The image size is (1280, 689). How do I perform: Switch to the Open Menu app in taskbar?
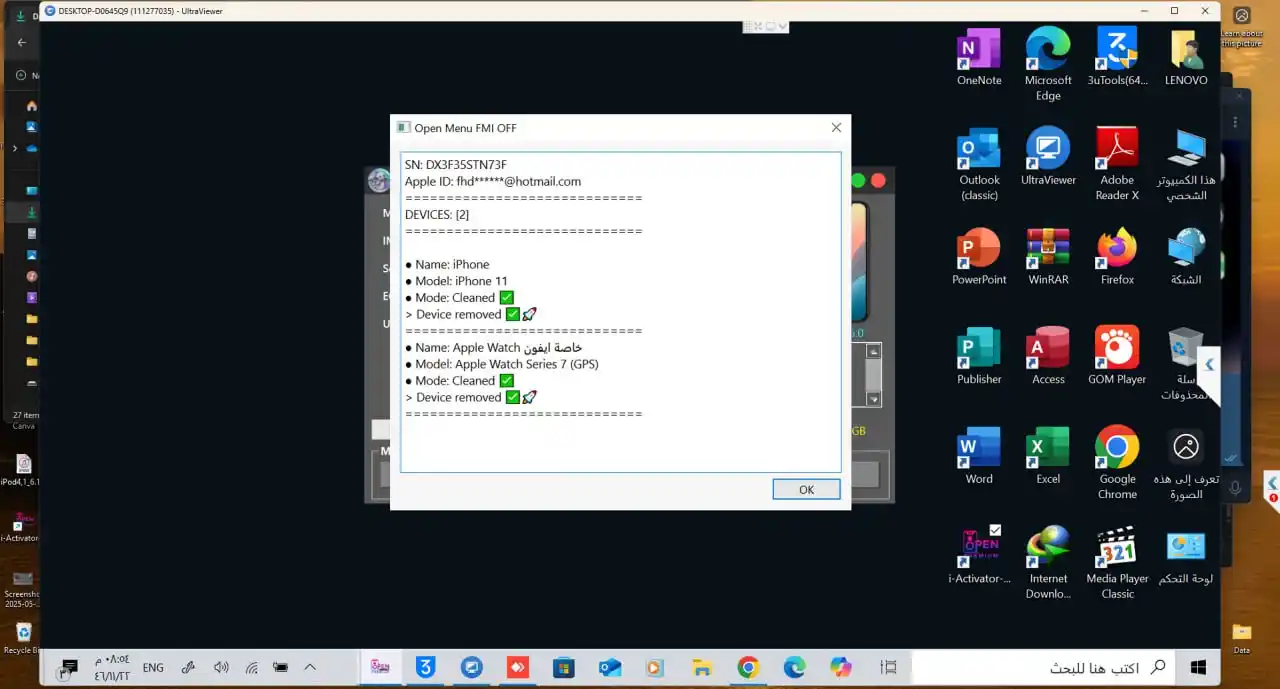coord(380,667)
